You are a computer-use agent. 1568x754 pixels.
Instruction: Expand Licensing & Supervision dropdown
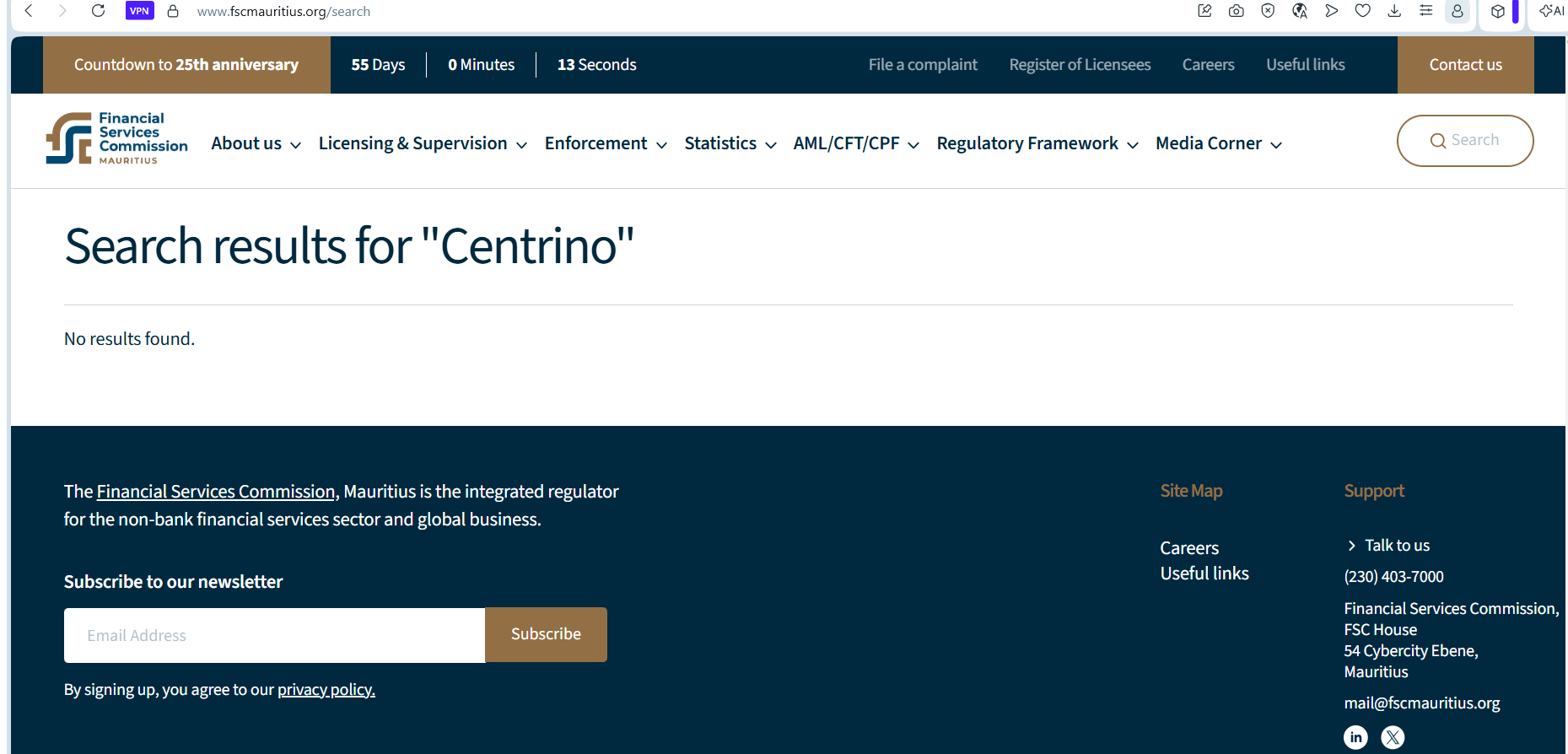(x=423, y=143)
